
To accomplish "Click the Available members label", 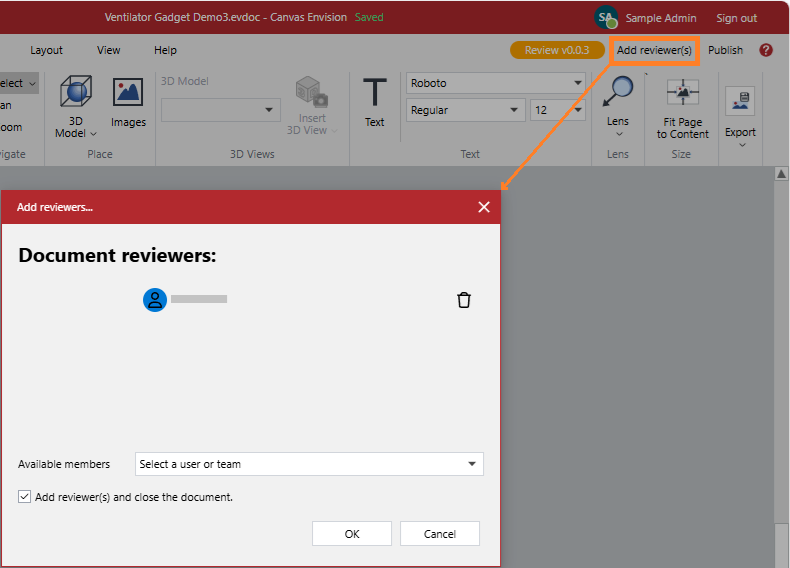I will 64,464.
